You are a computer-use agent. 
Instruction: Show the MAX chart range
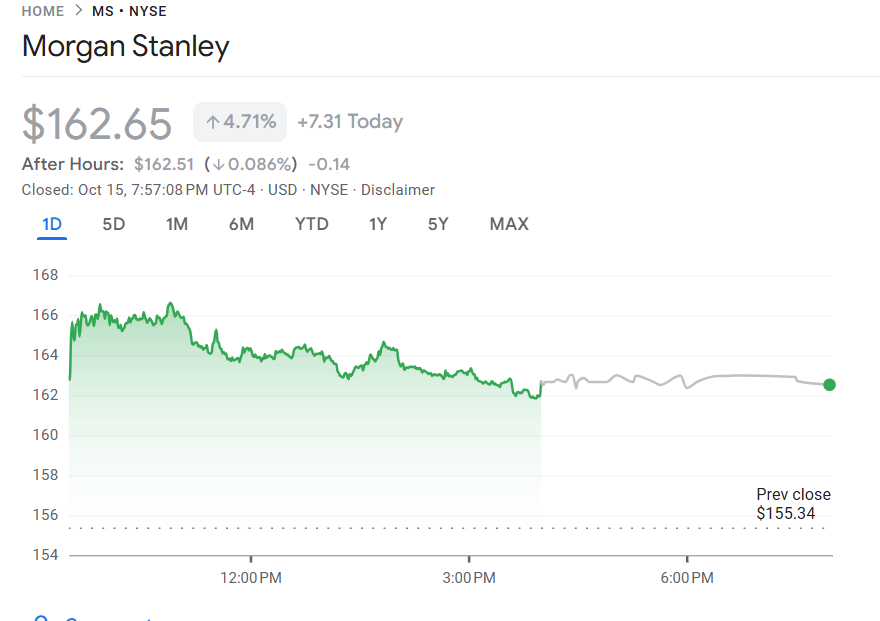[x=509, y=224]
